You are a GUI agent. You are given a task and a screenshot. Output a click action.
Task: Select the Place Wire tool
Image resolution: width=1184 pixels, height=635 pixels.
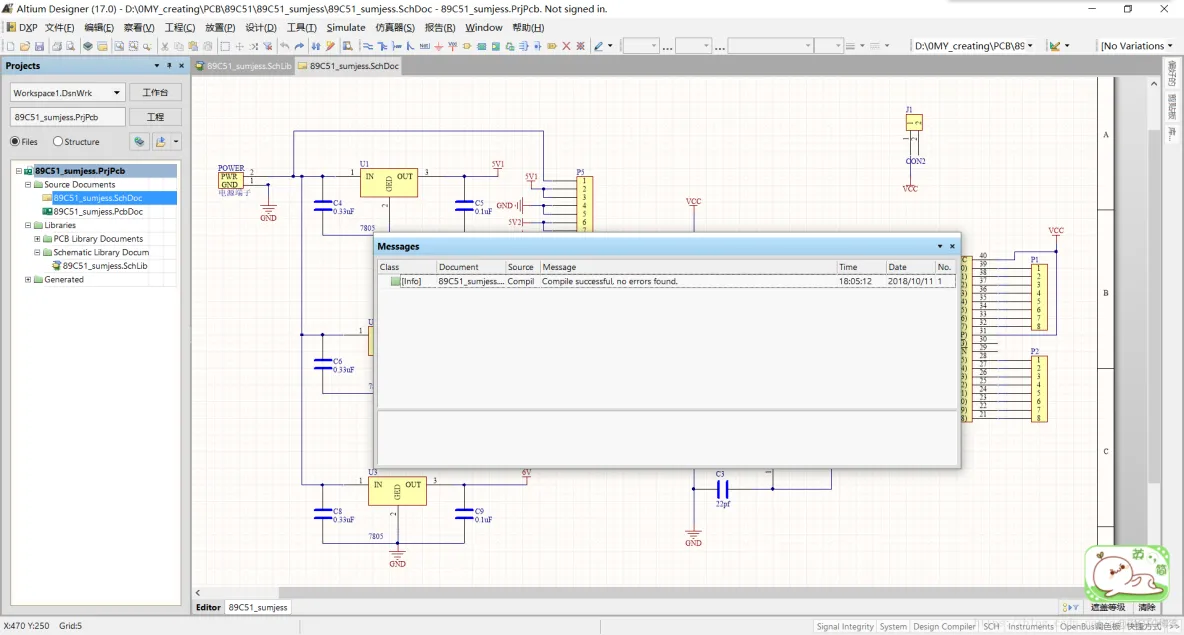tap(368, 46)
